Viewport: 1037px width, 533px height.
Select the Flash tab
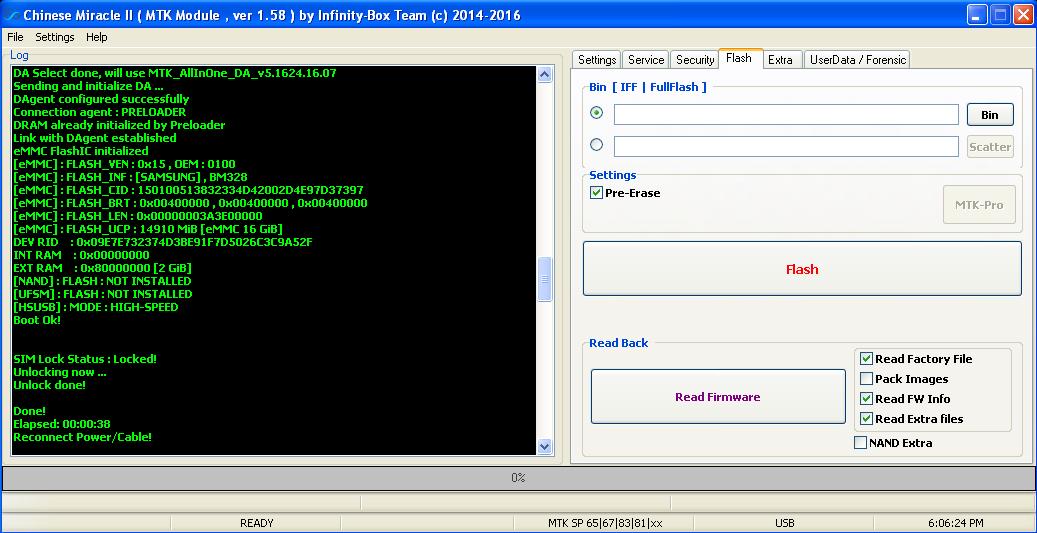[739, 58]
